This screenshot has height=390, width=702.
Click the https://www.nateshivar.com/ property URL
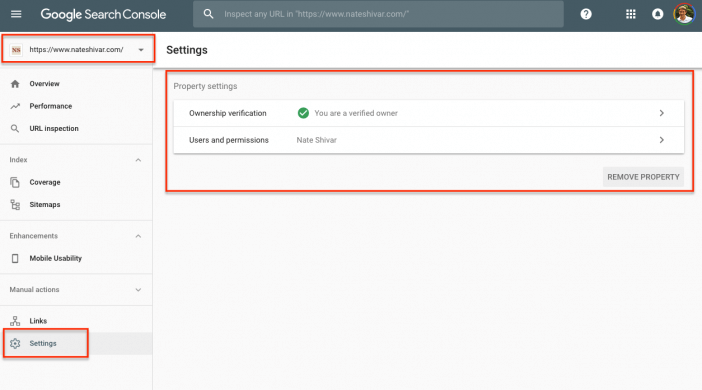(76, 50)
